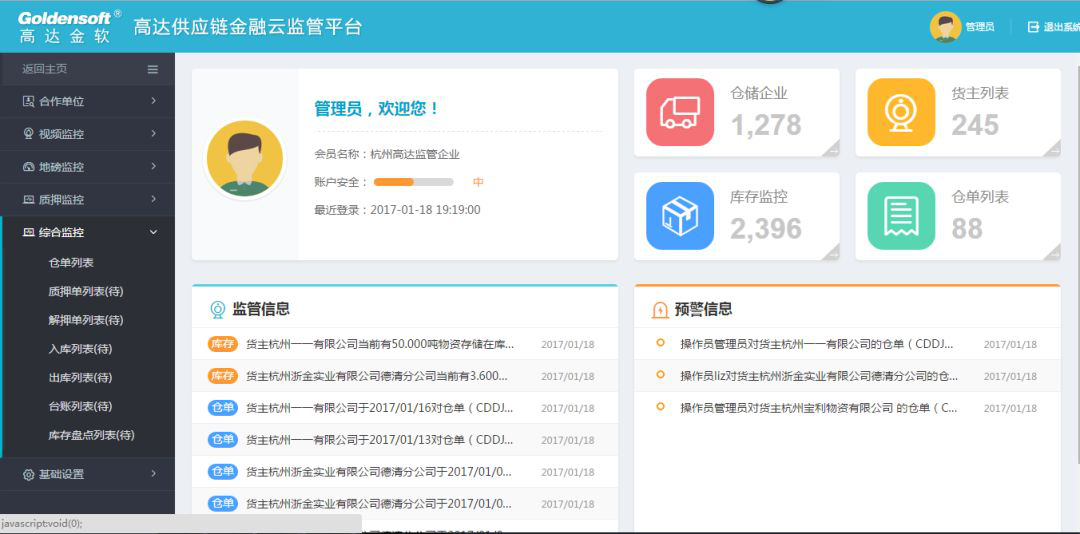Click the administrator avatar in top bar

[945, 27]
